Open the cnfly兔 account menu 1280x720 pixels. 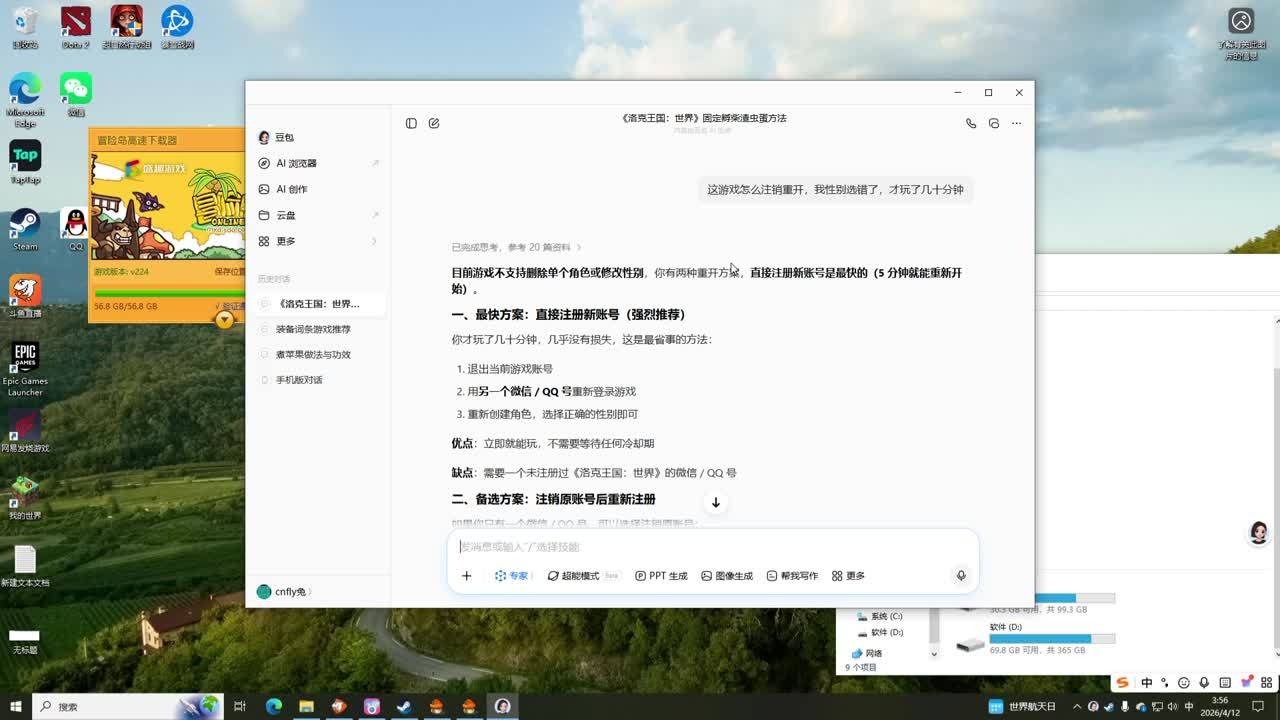point(285,592)
